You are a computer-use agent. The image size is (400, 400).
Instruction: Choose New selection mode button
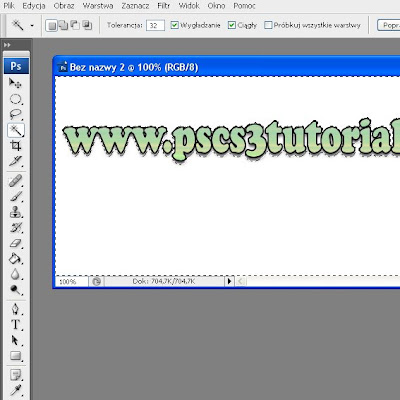click(x=51, y=26)
